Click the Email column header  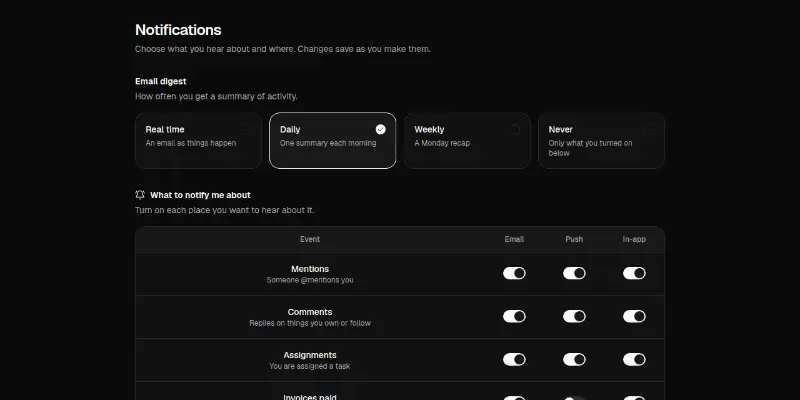point(514,239)
